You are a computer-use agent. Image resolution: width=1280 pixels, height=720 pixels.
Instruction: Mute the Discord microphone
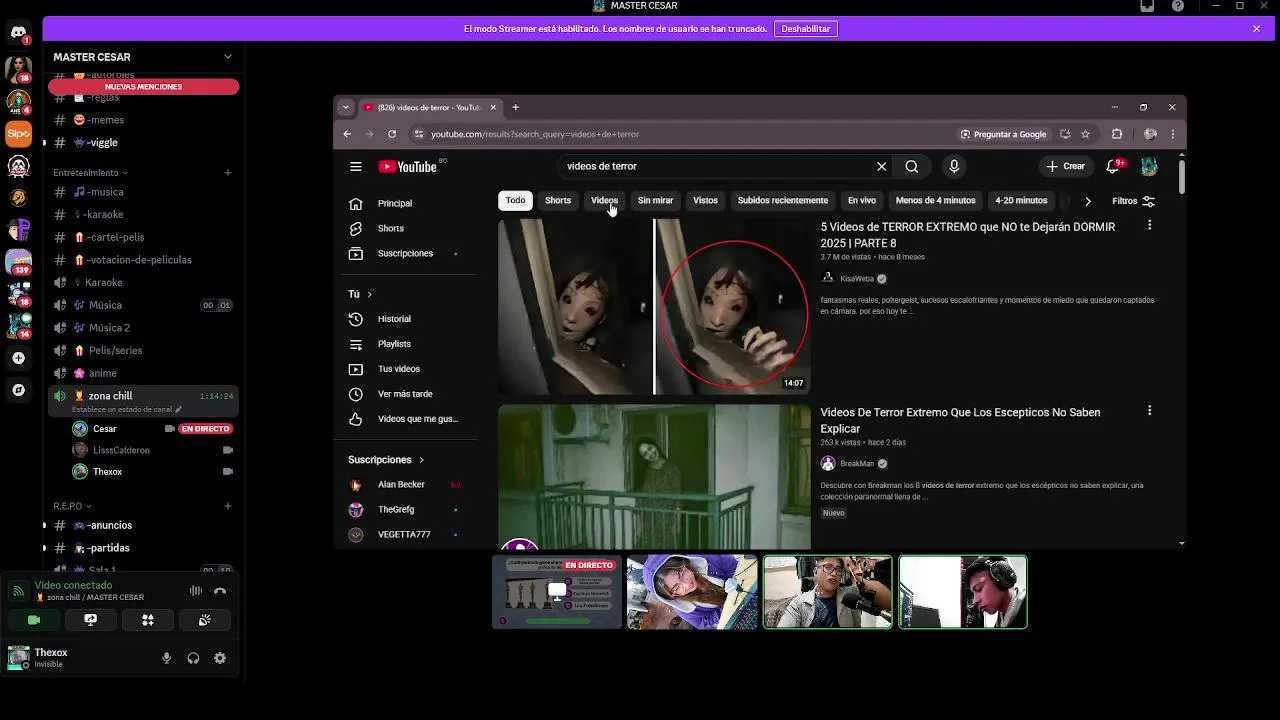pos(167,658)
